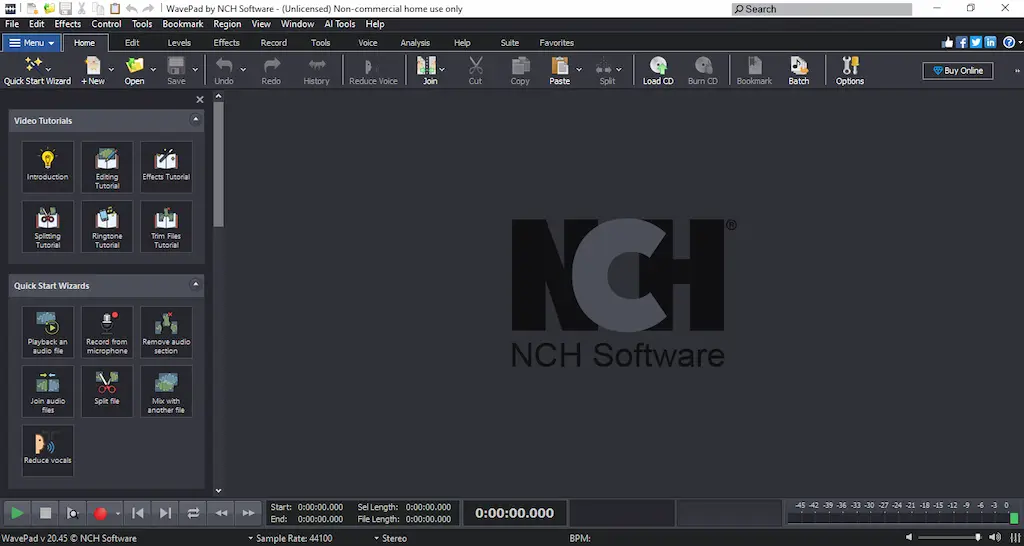Image resolution: width=1024 pixels, height=546 pixels.
Task: Start the Split file wizard
Action: pyautogui.click(x=107, y=391)
